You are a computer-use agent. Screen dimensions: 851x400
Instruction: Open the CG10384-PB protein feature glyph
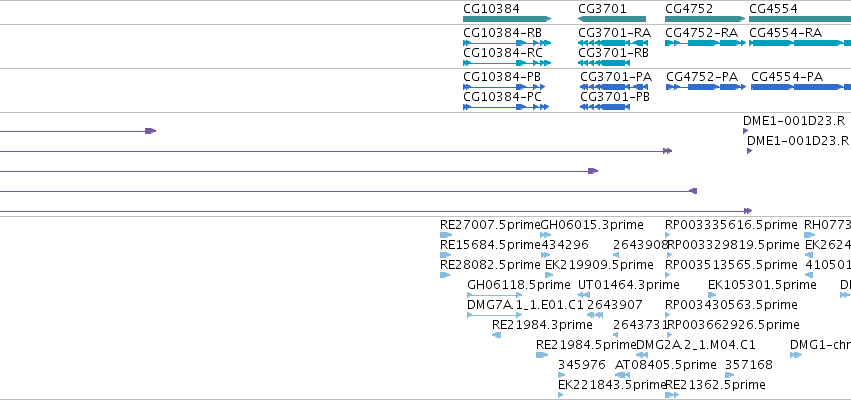point(504,87)
